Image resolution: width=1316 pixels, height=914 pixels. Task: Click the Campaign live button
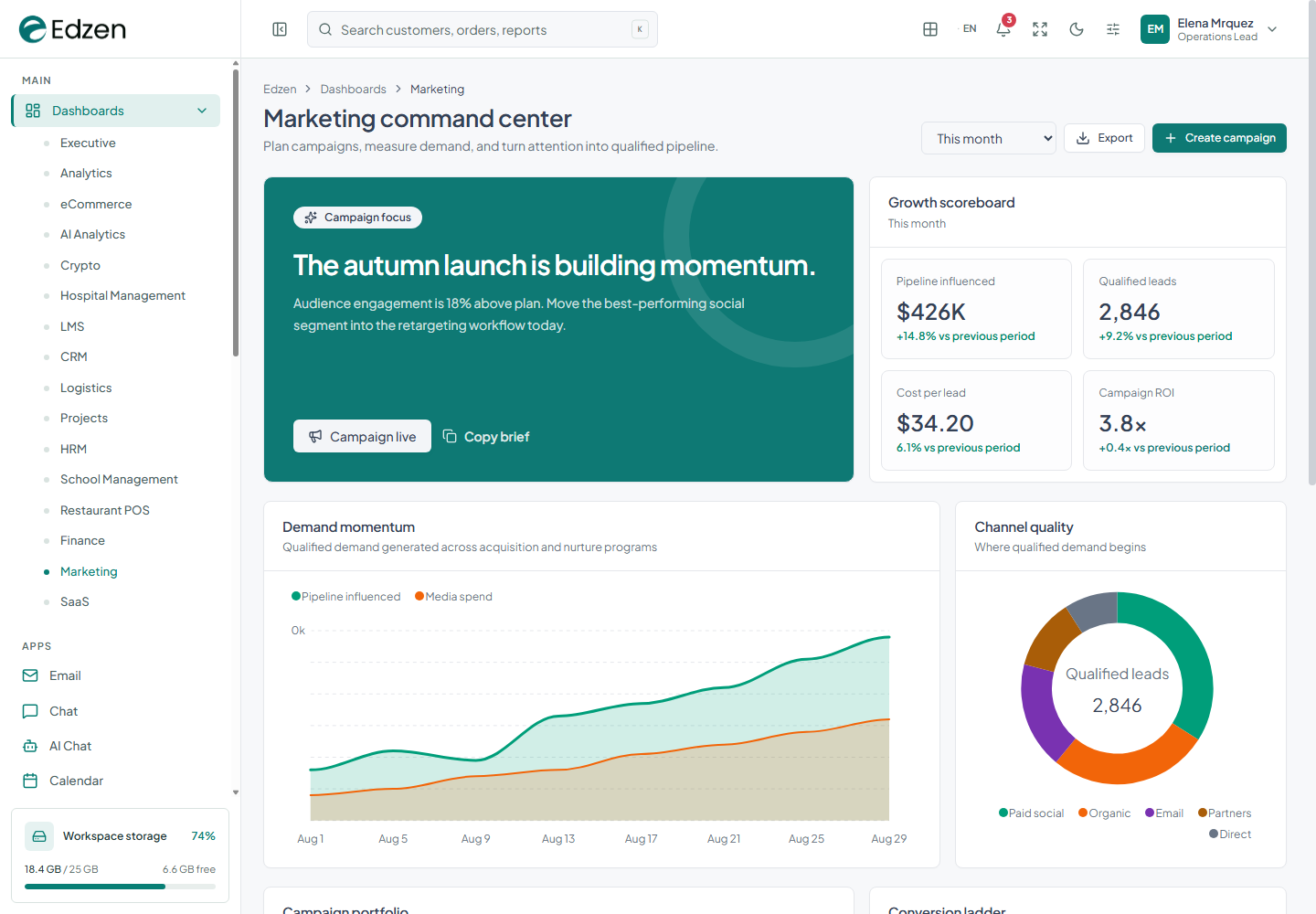click(362, 436)
